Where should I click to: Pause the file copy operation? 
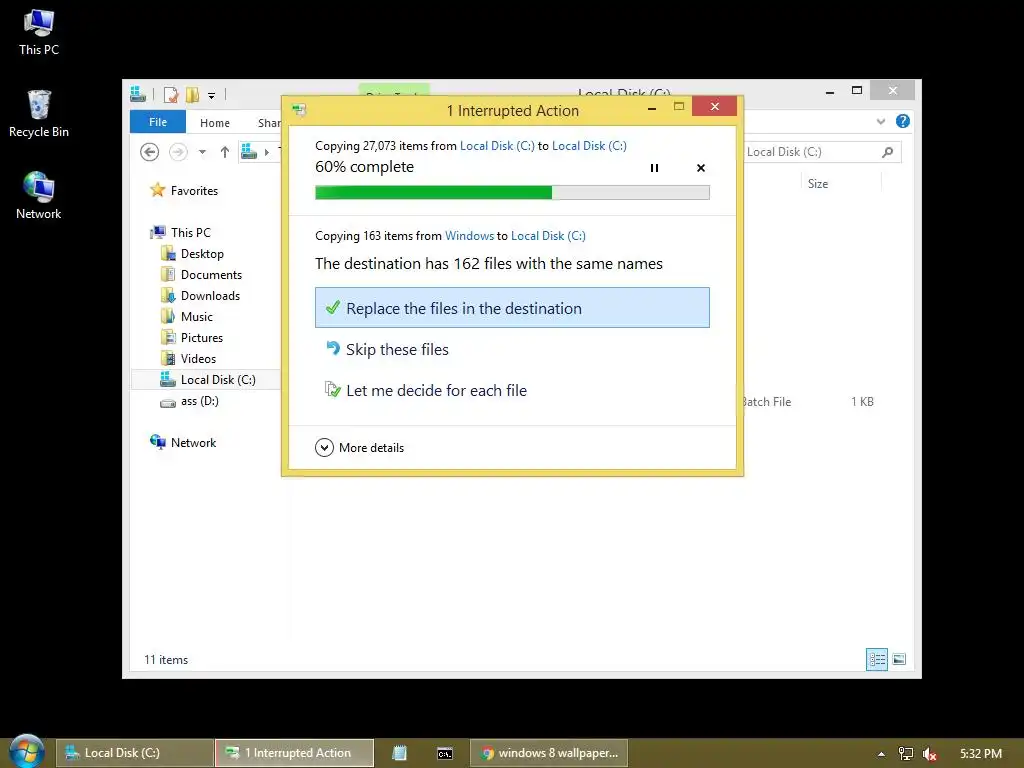tap(654, 168)
